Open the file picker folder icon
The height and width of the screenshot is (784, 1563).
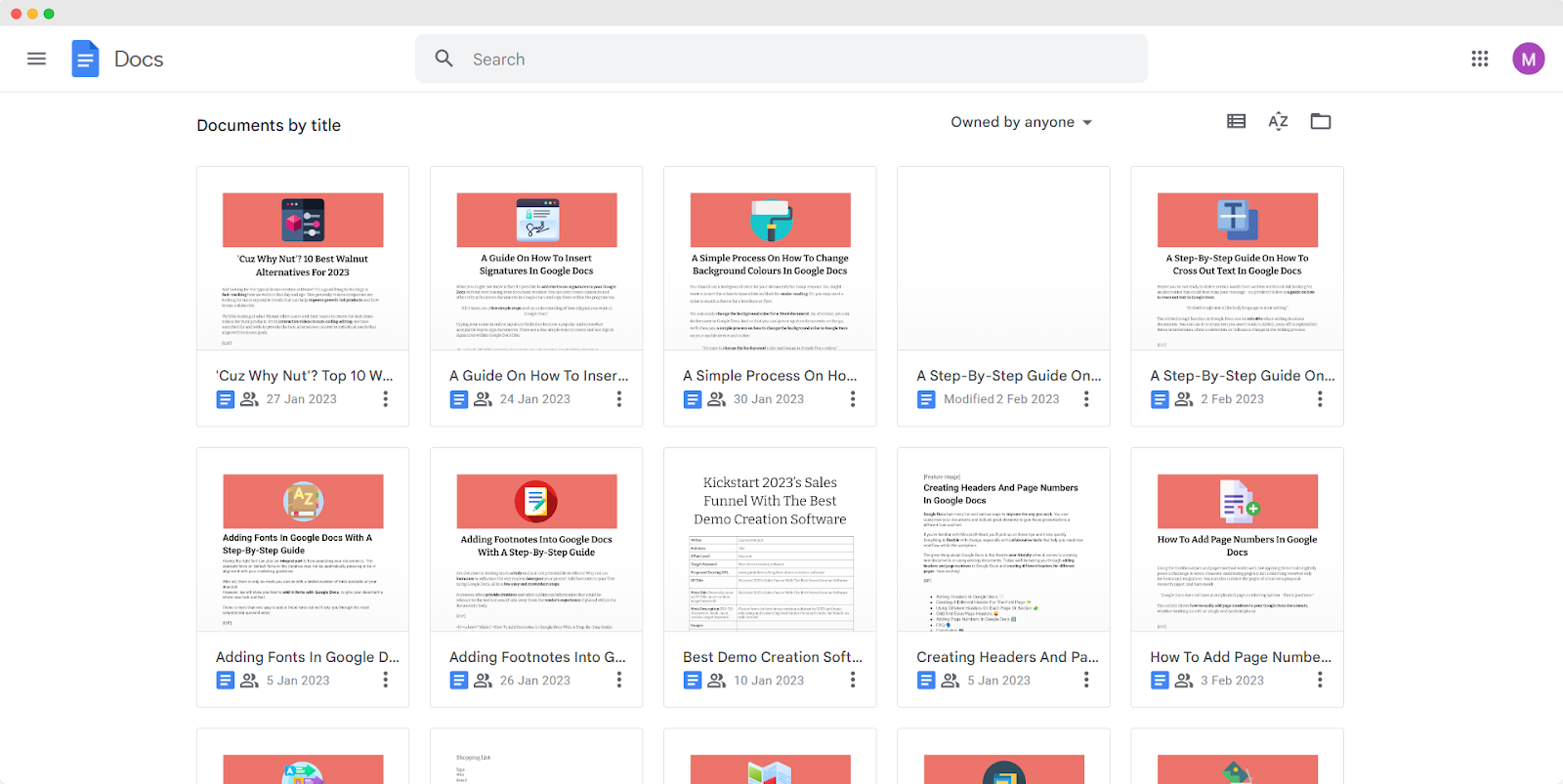(1321, 121)
